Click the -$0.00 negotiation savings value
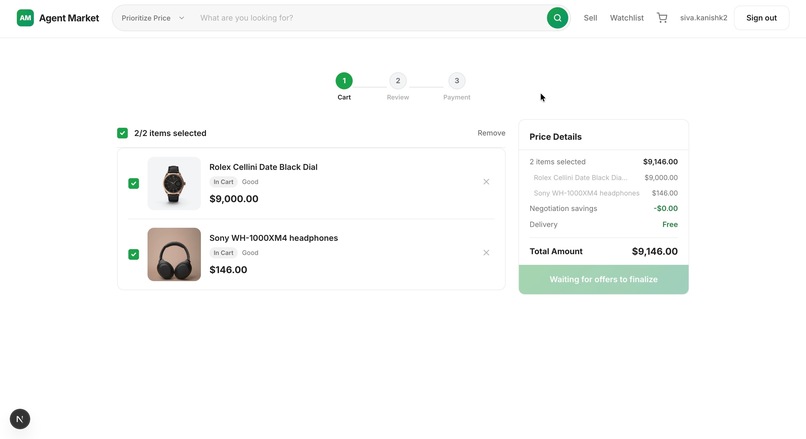806x439 pixels. 666,209
